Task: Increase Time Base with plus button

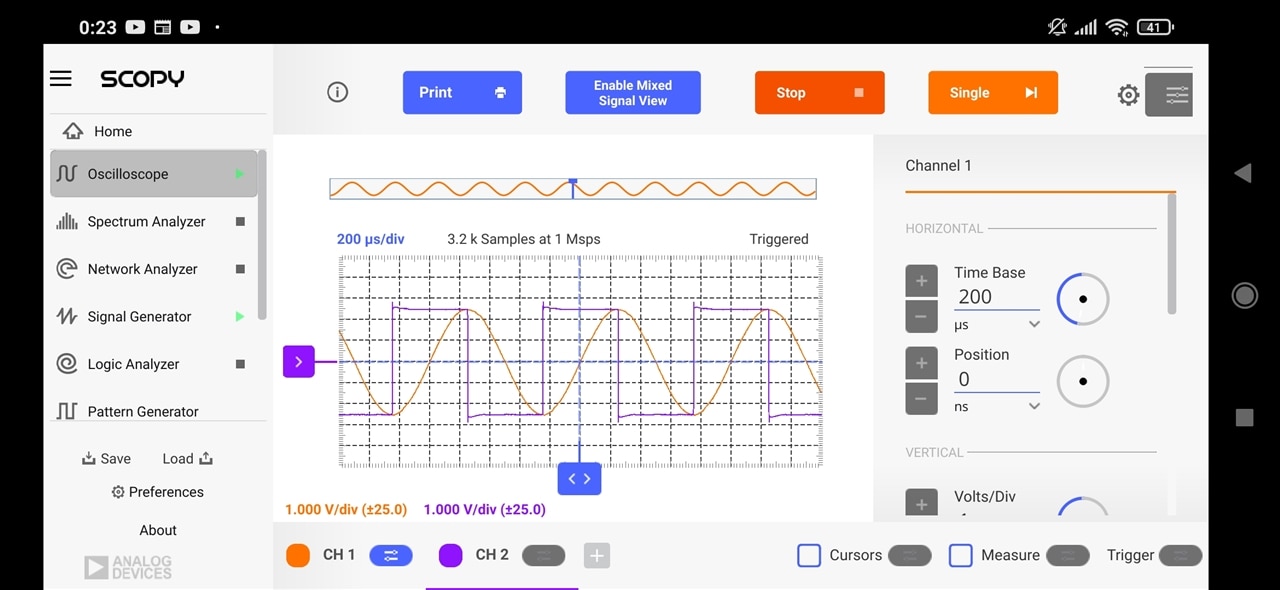Action: coord(922,281)
